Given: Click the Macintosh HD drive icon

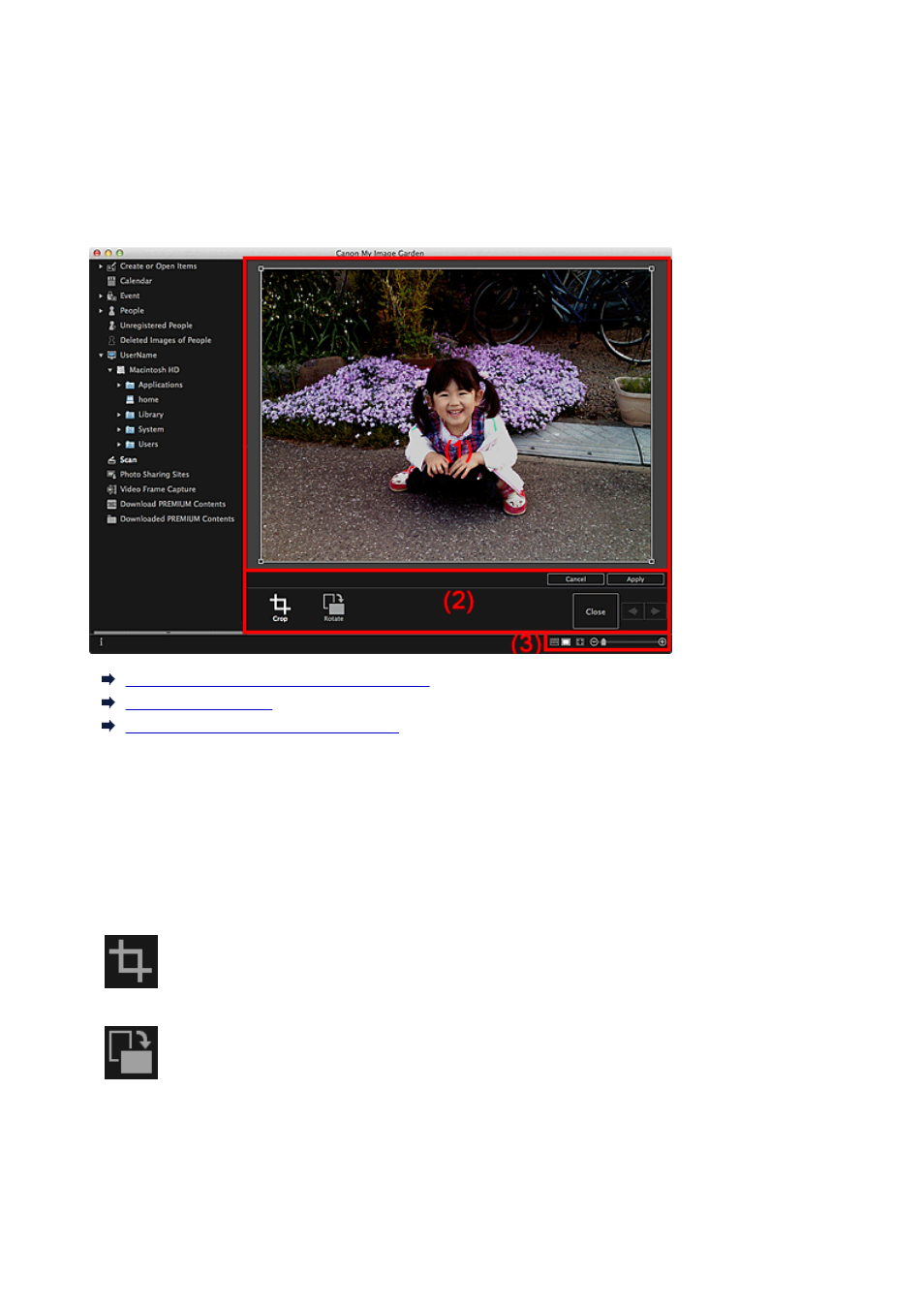Looking at the screenshot, I should tap(121, 370).
